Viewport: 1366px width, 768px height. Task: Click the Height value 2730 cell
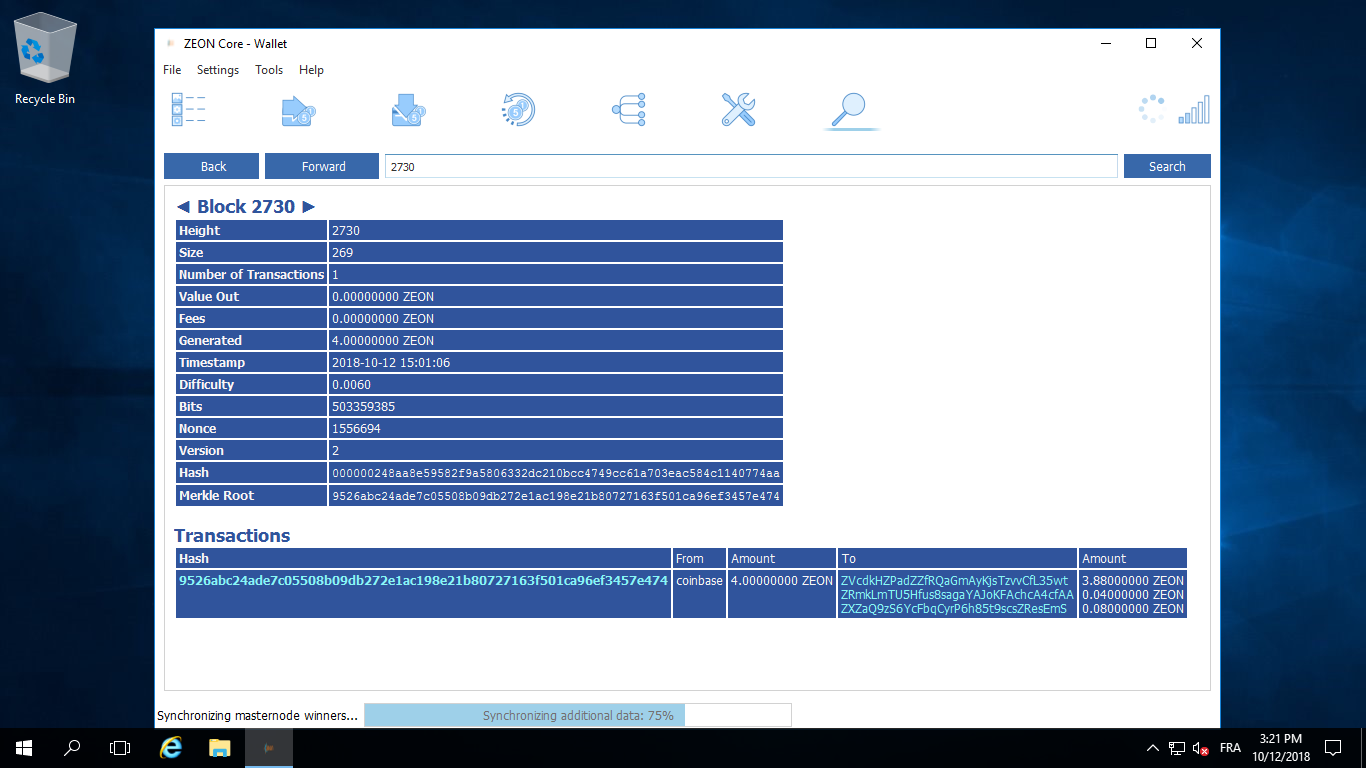[x=556, y=230]
